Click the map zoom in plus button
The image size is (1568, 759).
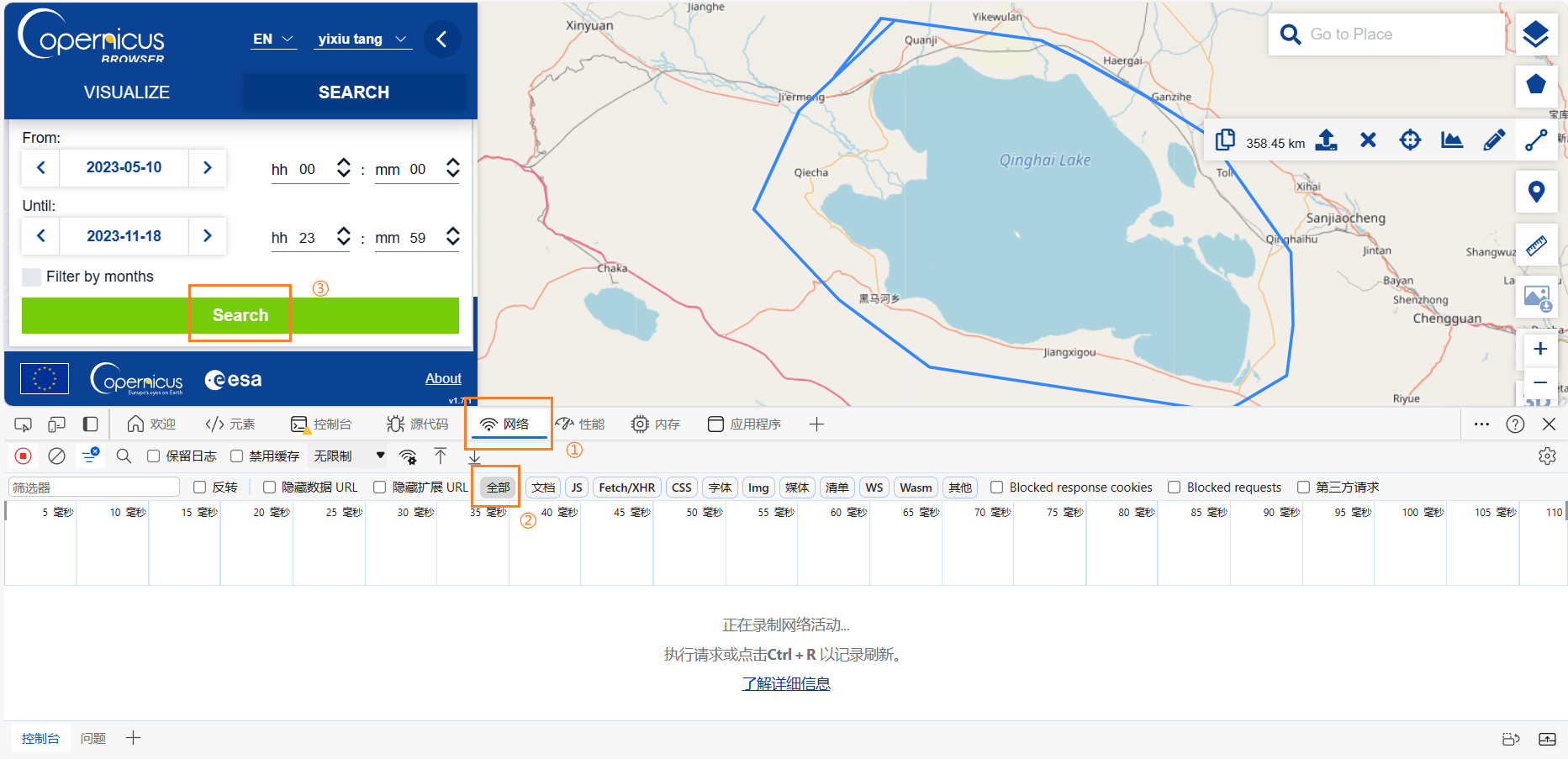(x=1539, y=349)
